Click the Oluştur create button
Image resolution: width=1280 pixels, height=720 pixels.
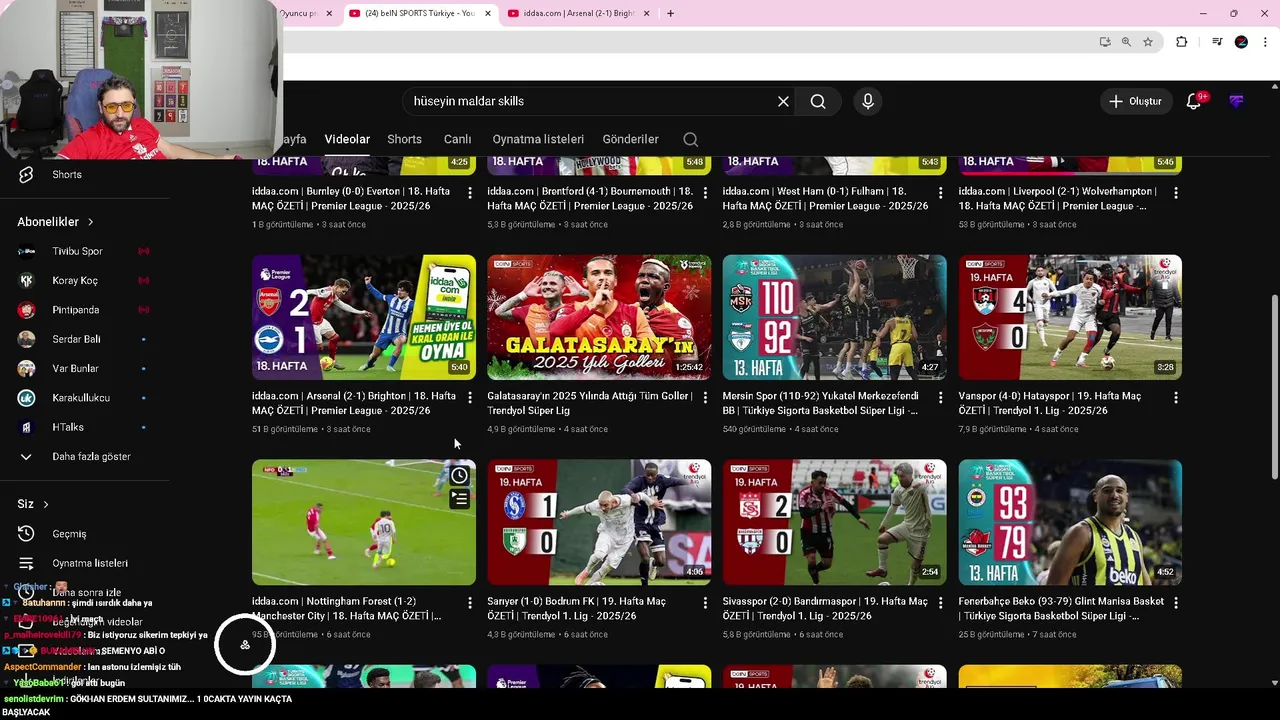[x=1136, y=101]
